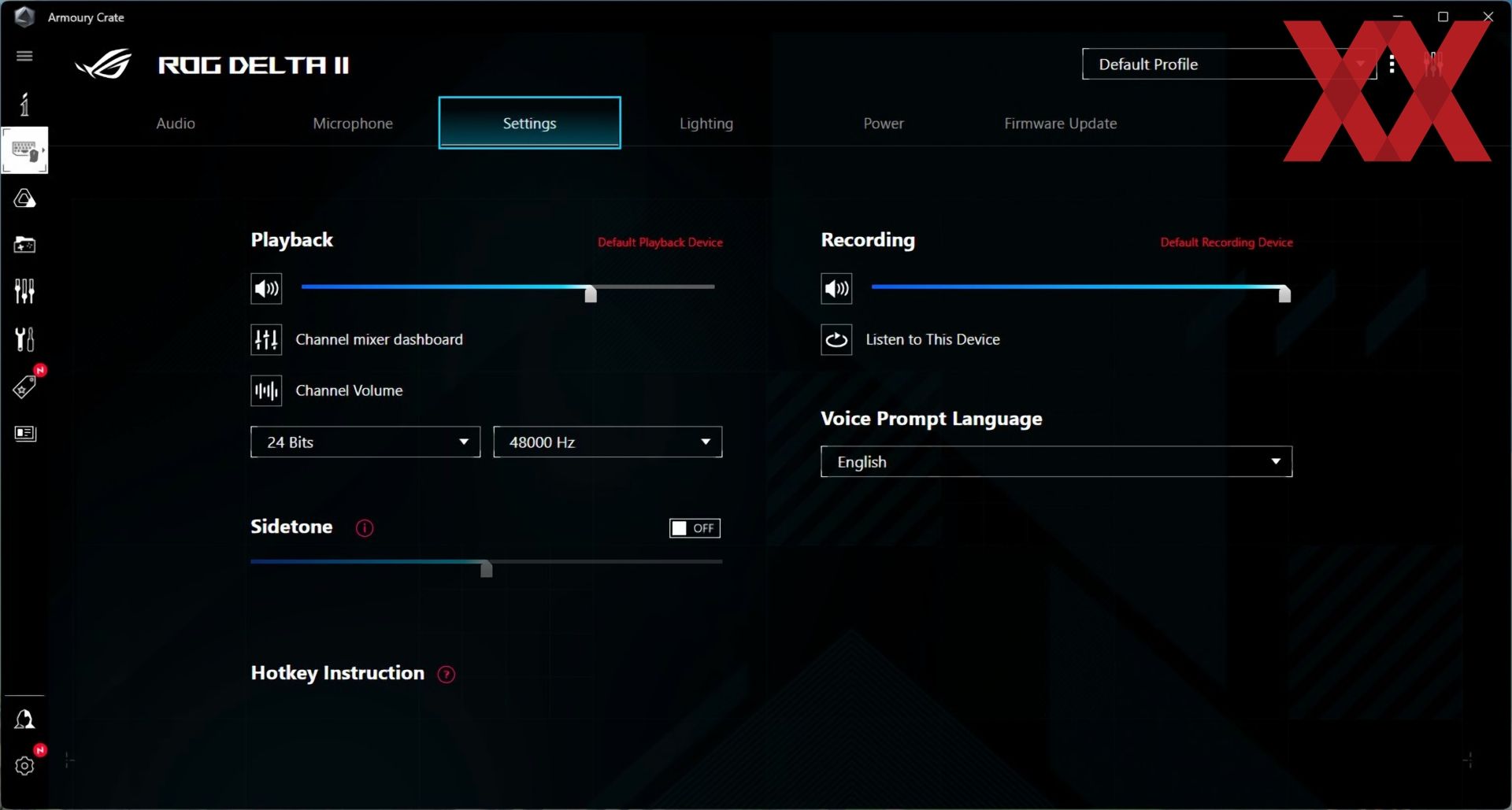This screenshot has height=810, width=1512.
Task: Click the Armoury Crate app icon in title bar
Action: (x=24, y=17)
